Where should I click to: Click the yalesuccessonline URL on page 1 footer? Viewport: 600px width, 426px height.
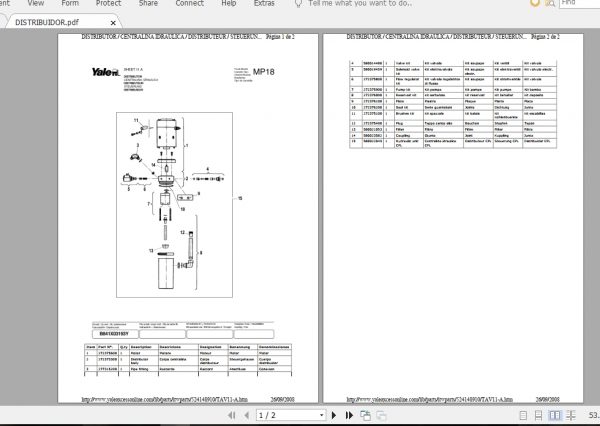165,399
